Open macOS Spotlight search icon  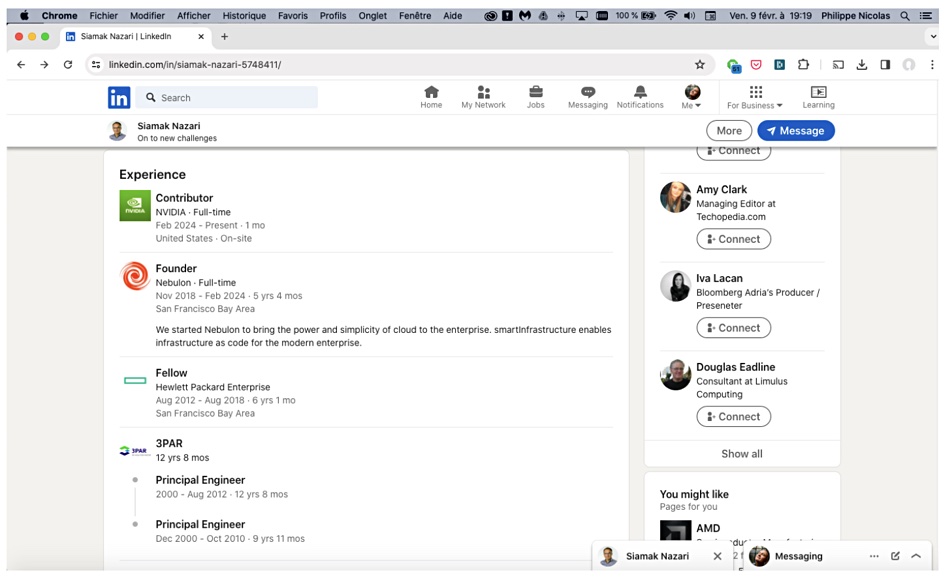point(905,16)
